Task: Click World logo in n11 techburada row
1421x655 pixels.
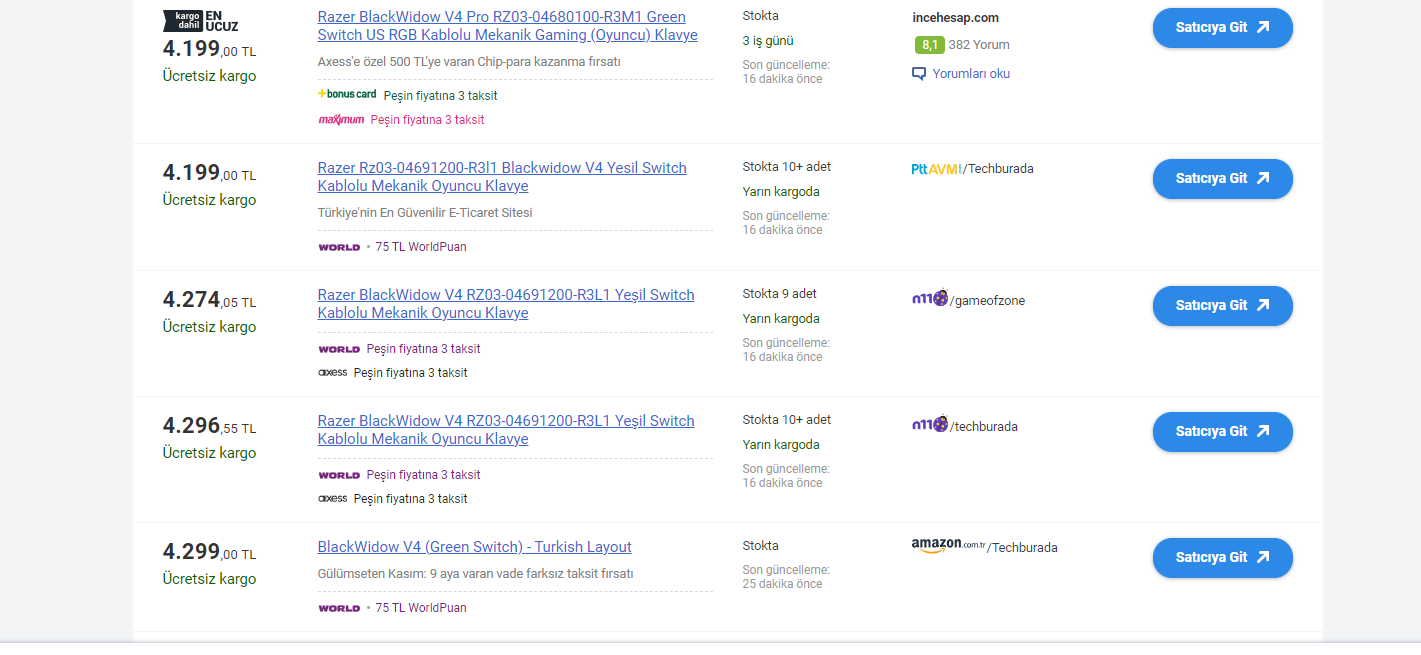Action: pyautogui.click(x=339, y=475)
